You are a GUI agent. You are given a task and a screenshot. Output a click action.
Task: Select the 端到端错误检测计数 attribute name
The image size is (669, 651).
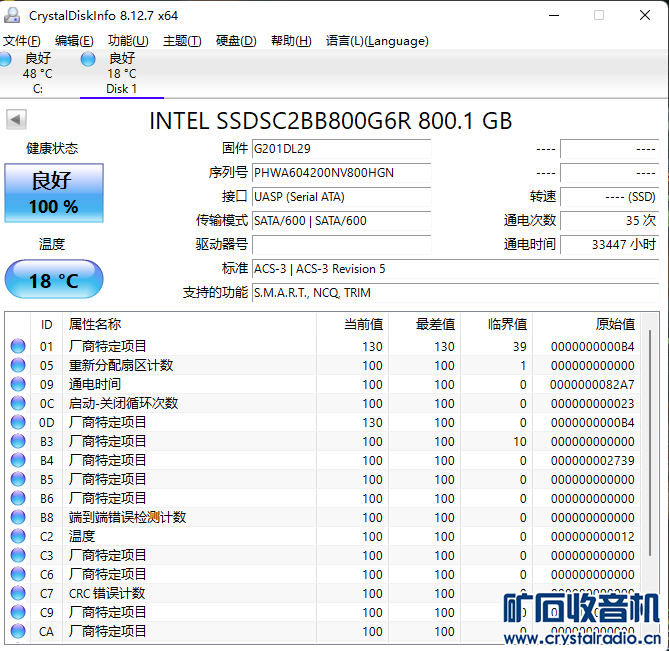click(x=127, y=517)
